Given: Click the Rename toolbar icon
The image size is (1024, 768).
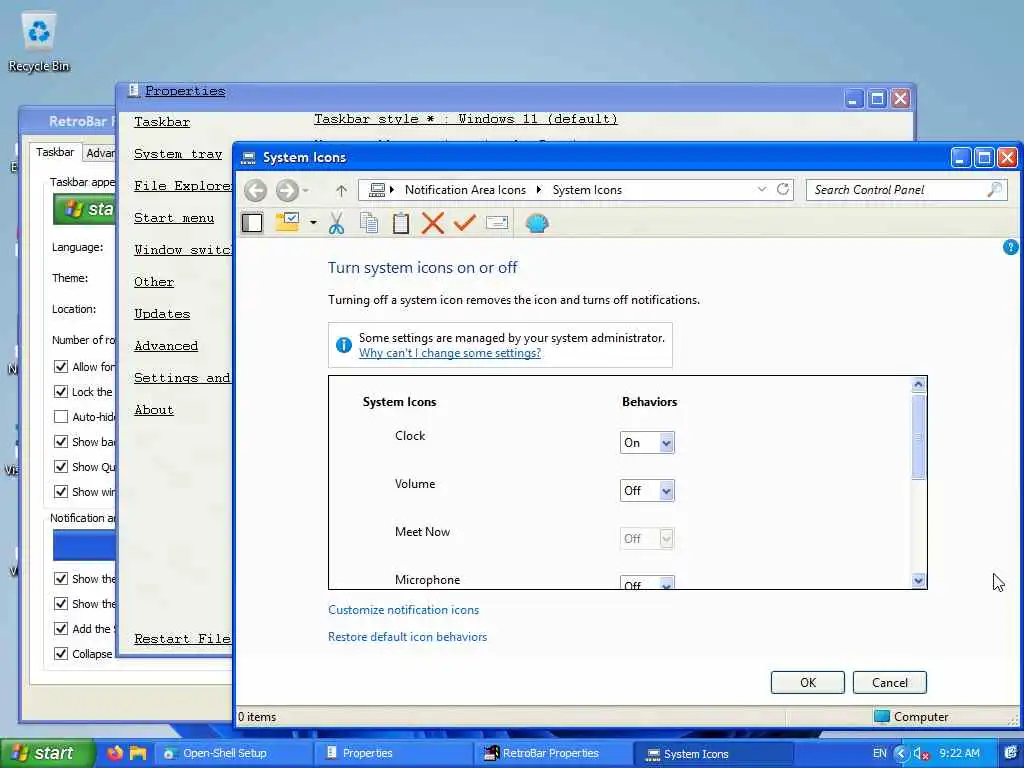Looking at the screenshot, I should click(x=497, y=223).
